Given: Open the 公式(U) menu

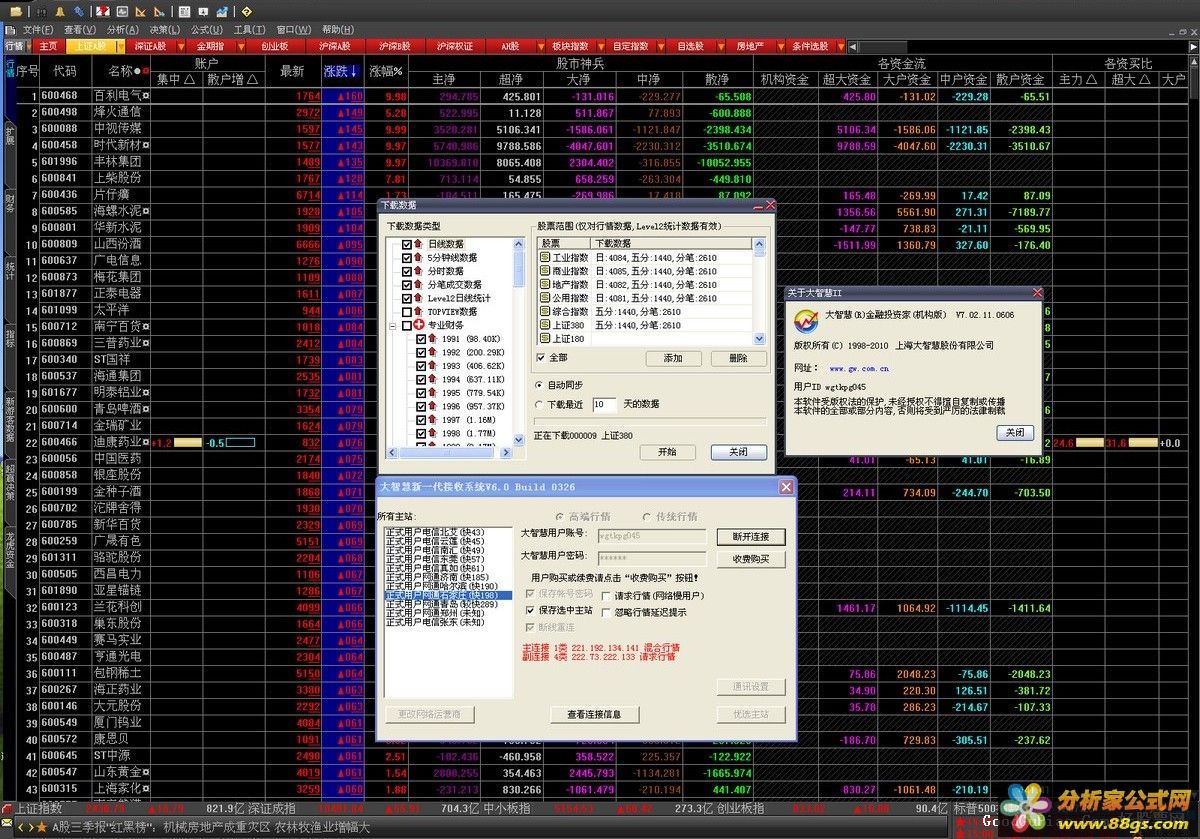Looking at the screenshot, I should (207, 30).
